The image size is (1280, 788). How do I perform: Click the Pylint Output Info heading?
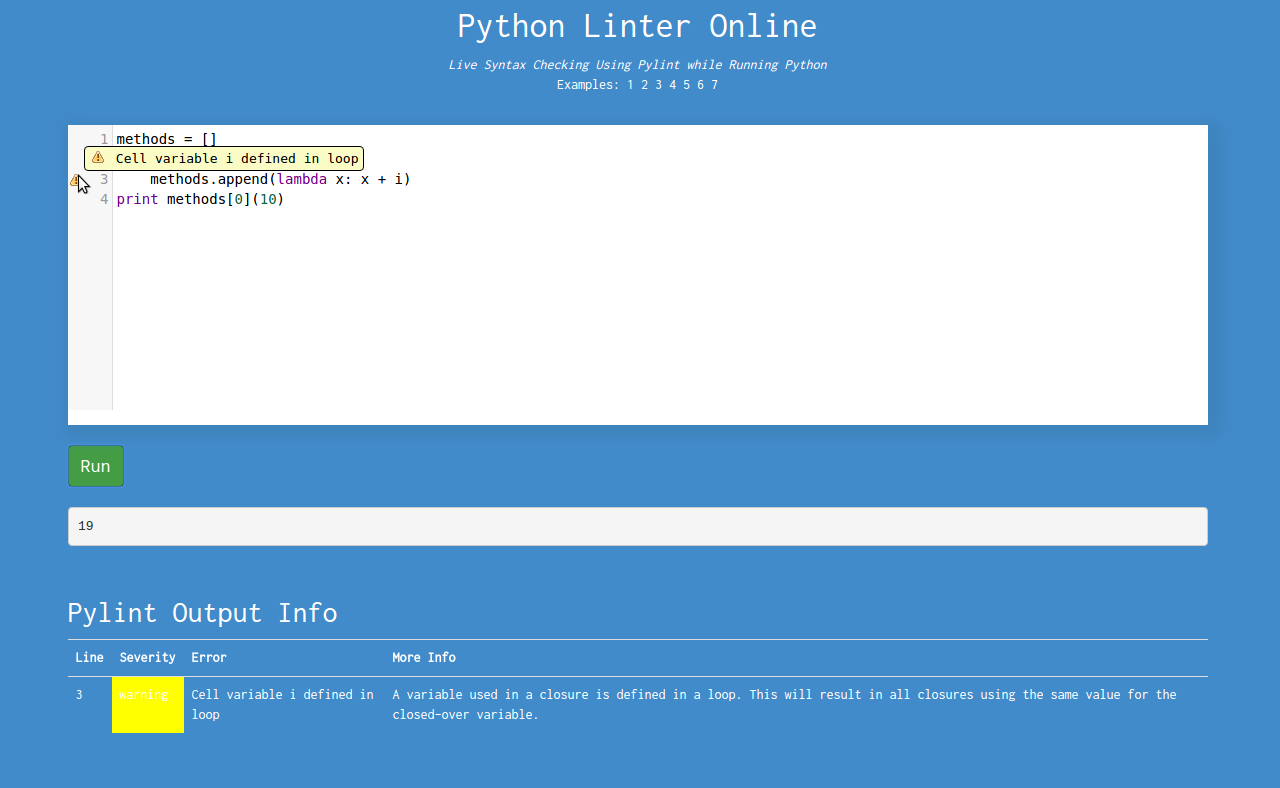pos(202,613)
